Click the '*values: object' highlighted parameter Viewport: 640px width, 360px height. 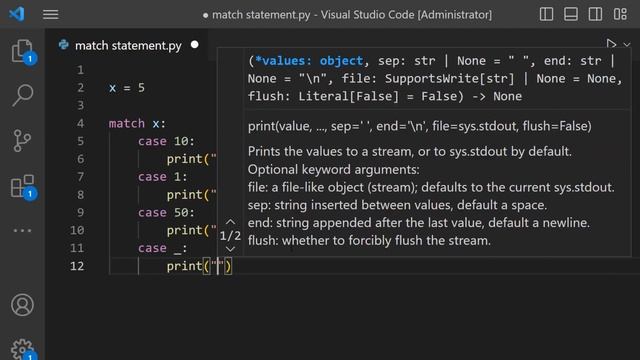[x=309, y=61]
